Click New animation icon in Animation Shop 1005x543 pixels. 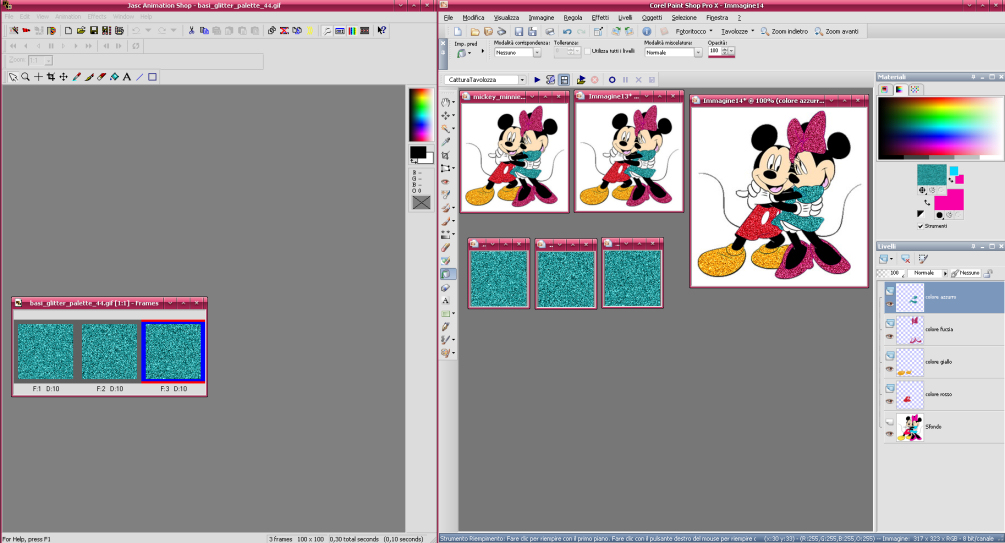point(68,30)
